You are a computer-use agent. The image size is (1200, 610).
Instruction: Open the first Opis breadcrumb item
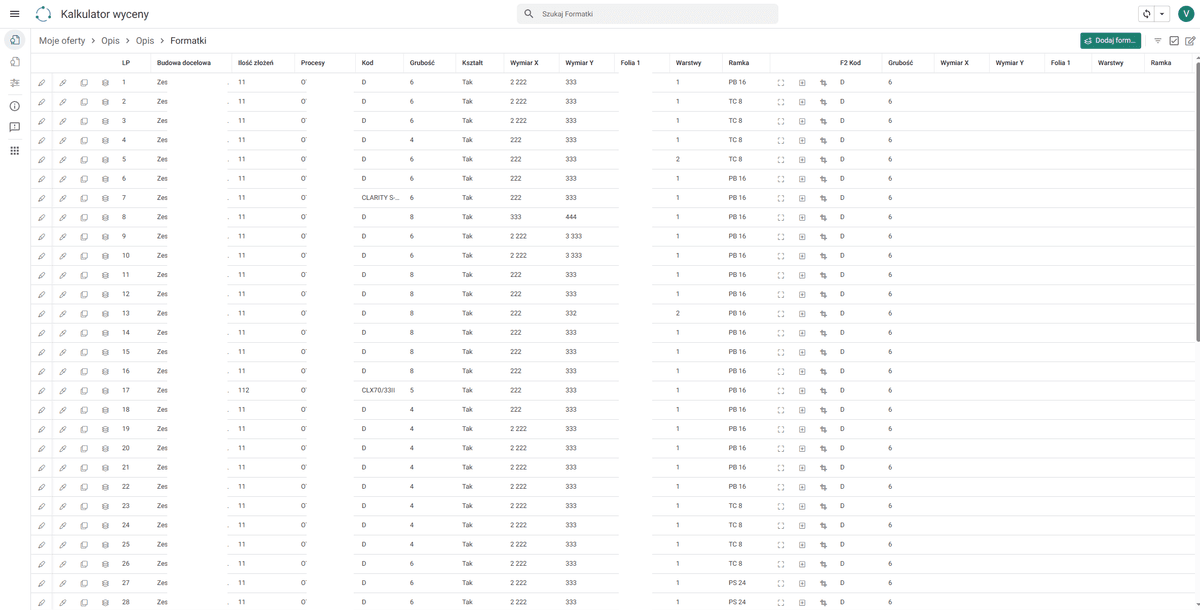point(110,41)
